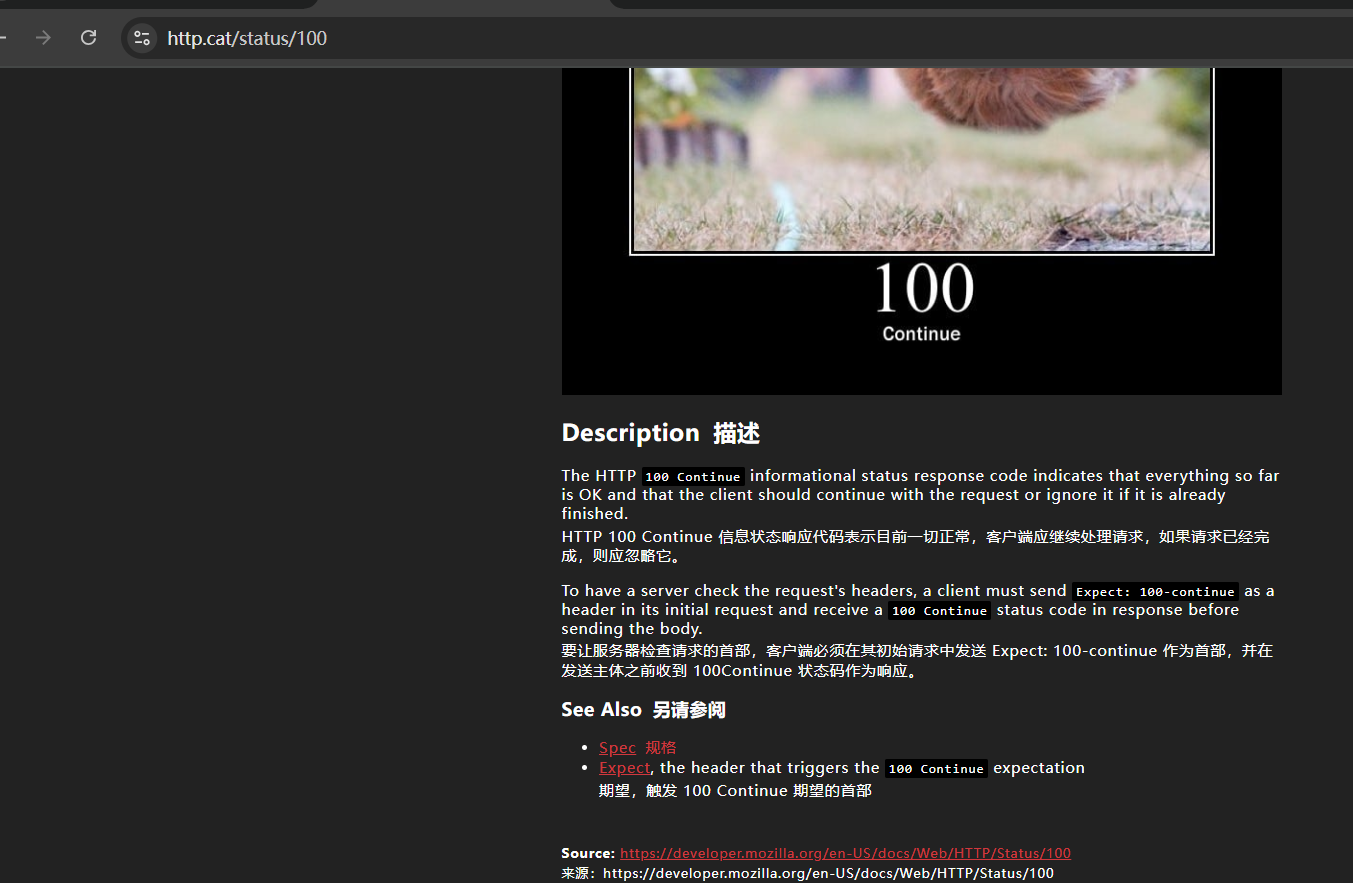The width and height of the screenshot is (1353, 883).
Task: Click the Chinese paragraph starting HTTP 100 Continue 信息状态
Action: click(x=916, y=546)
